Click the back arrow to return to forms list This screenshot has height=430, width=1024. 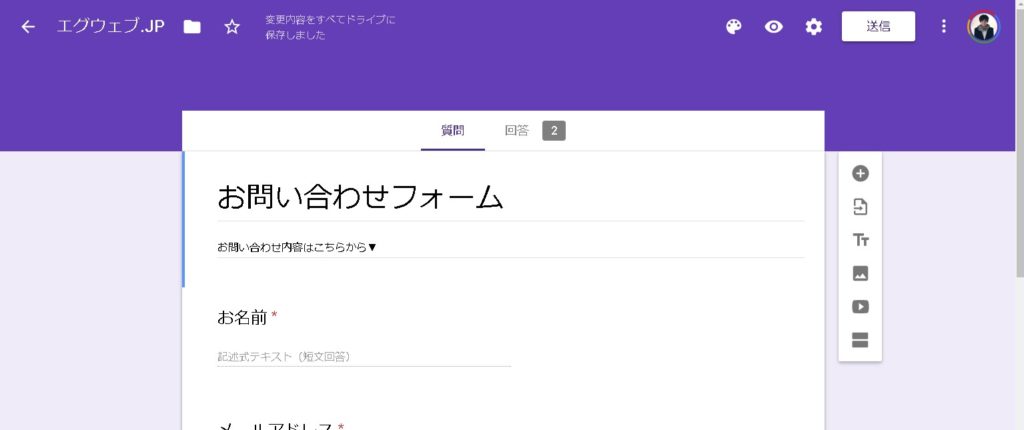28,27
